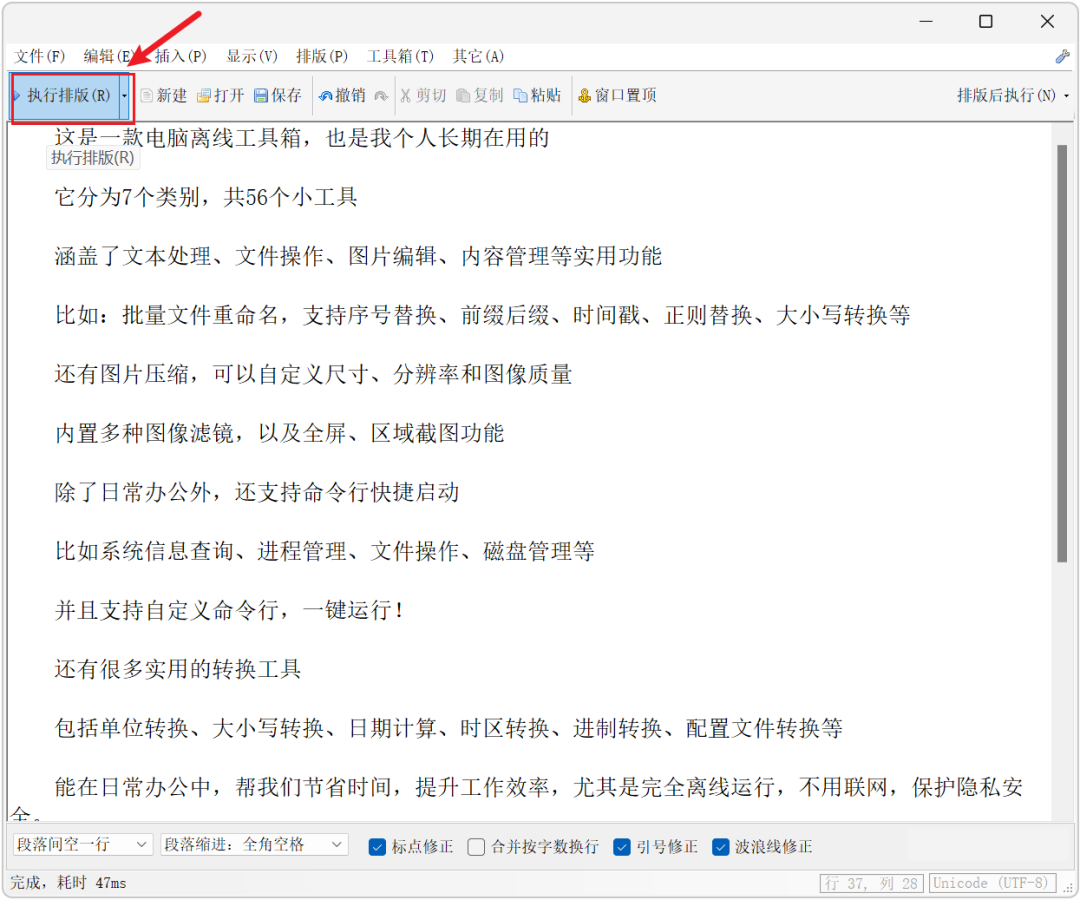Close the window

pyautogui.click(x=1048, y=22)
